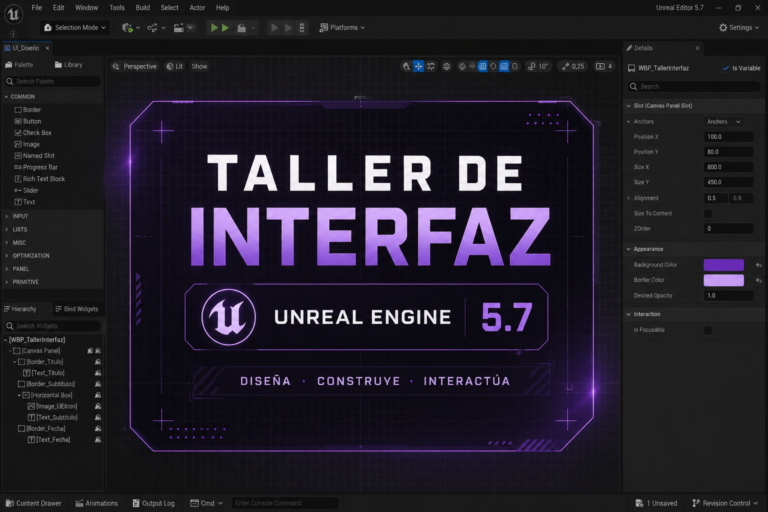Enable the Size To Content checkbox
This screenshot has width=768, height=512.
708,214
